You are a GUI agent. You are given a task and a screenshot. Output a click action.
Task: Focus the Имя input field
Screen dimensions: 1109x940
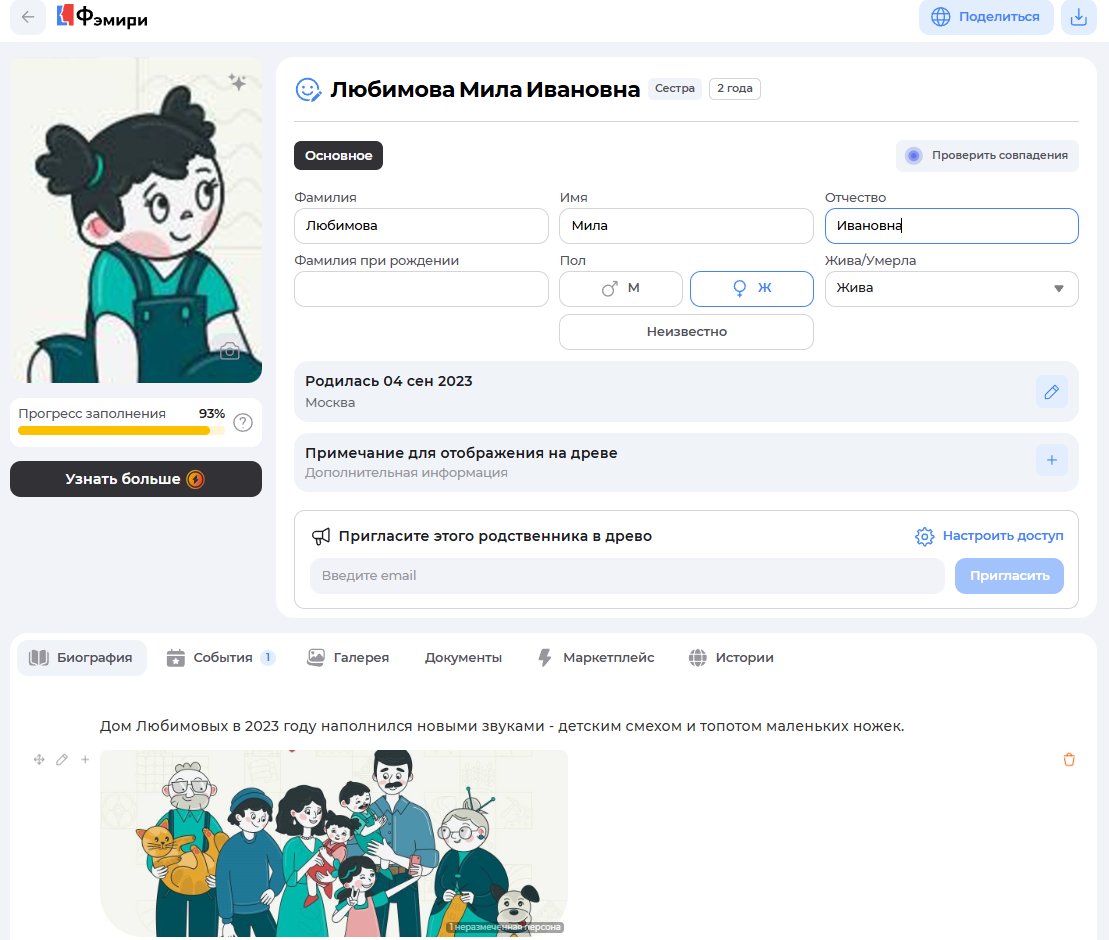point(686,226)
